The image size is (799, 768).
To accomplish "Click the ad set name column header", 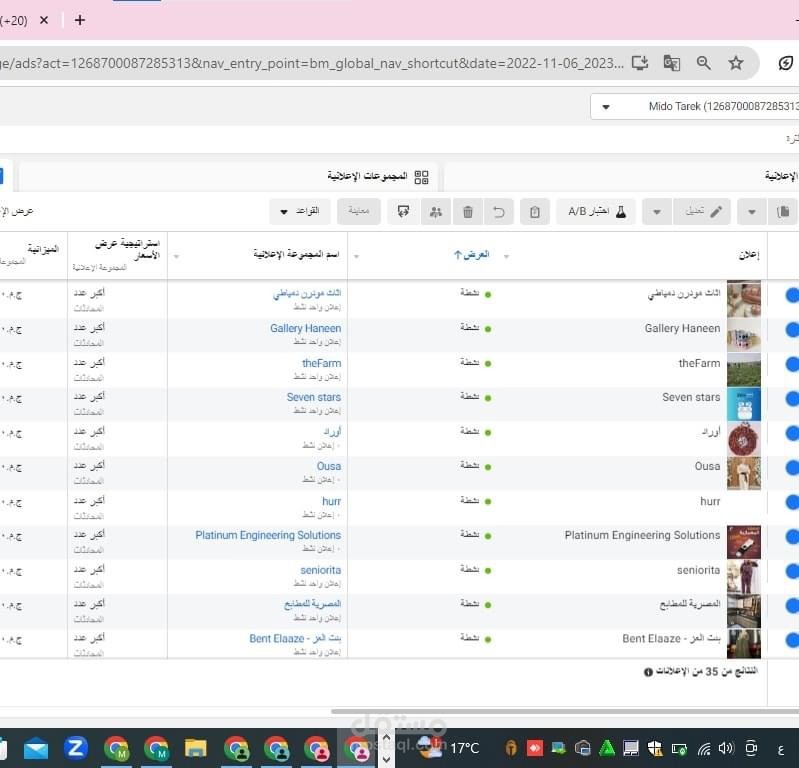I will (x=296, y=254).
